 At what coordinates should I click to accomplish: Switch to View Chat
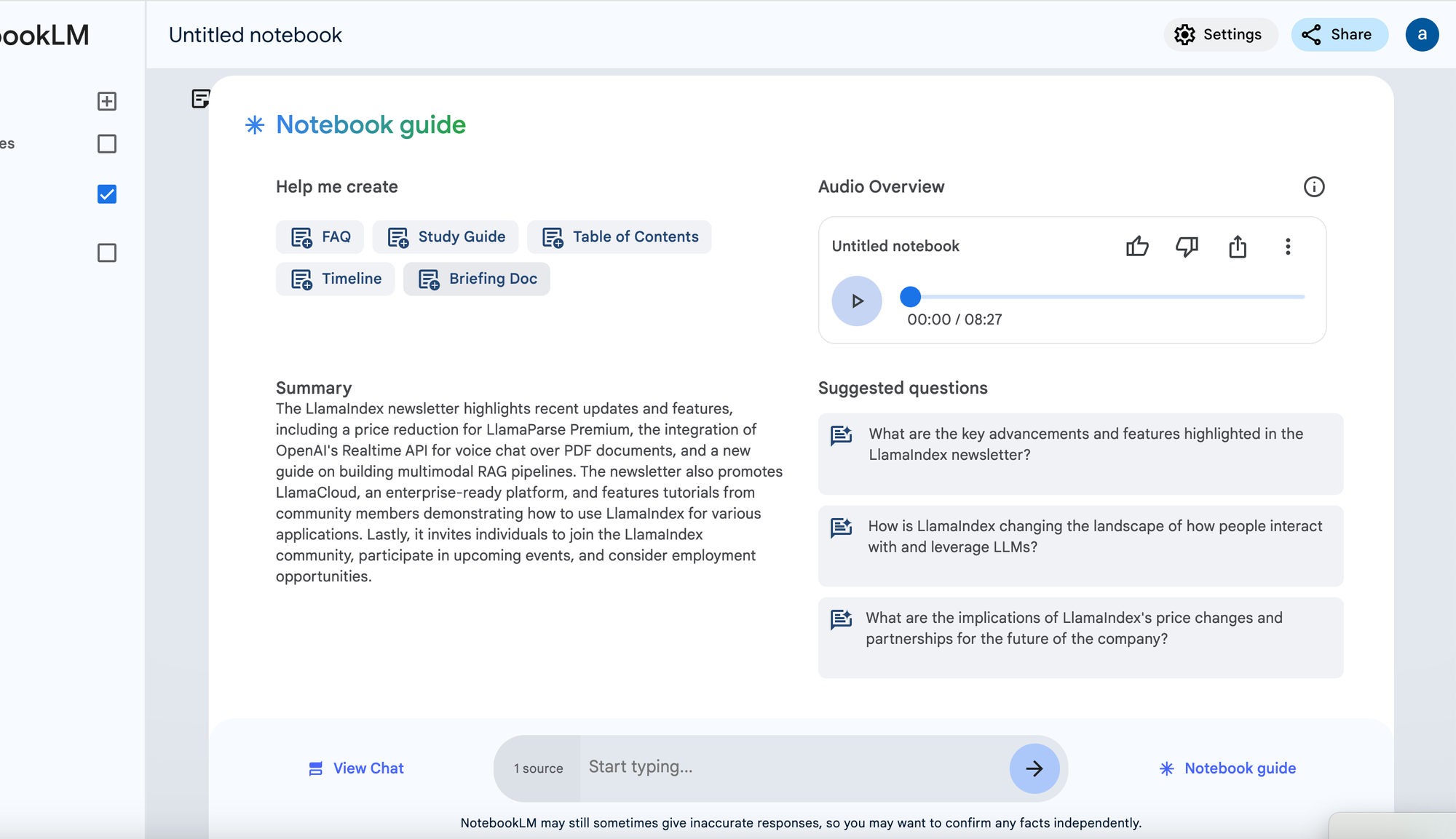point(356,768)
